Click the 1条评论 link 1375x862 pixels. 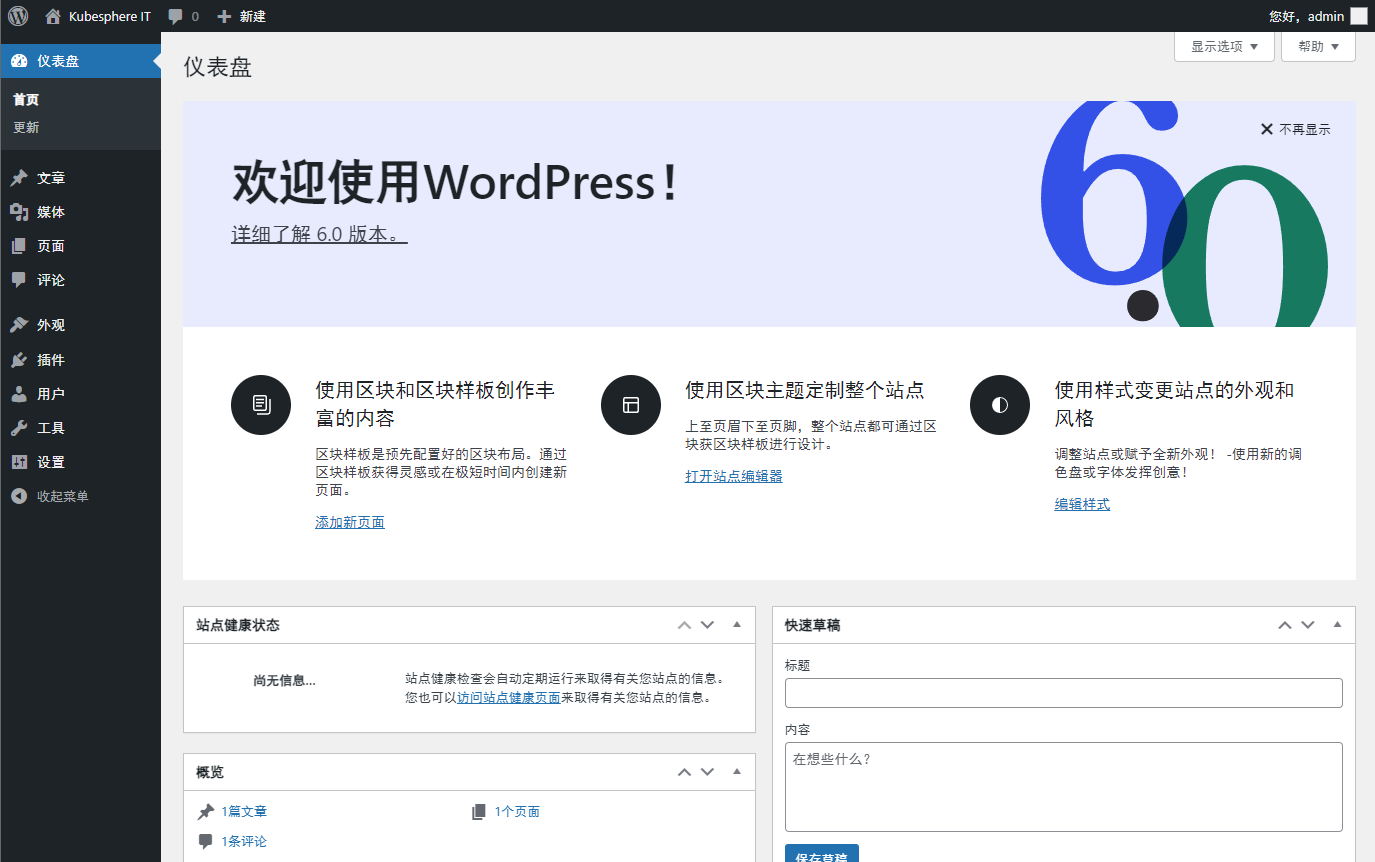click(x=244, y=841)
